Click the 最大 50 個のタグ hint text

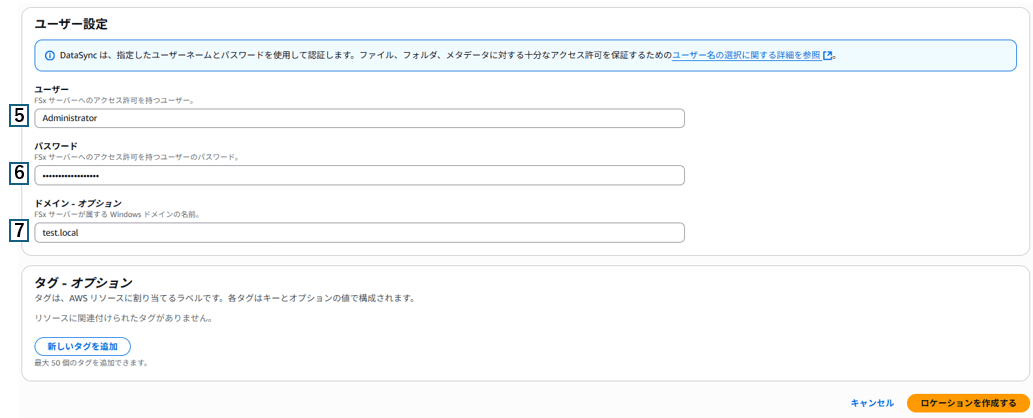click(91, 362)
